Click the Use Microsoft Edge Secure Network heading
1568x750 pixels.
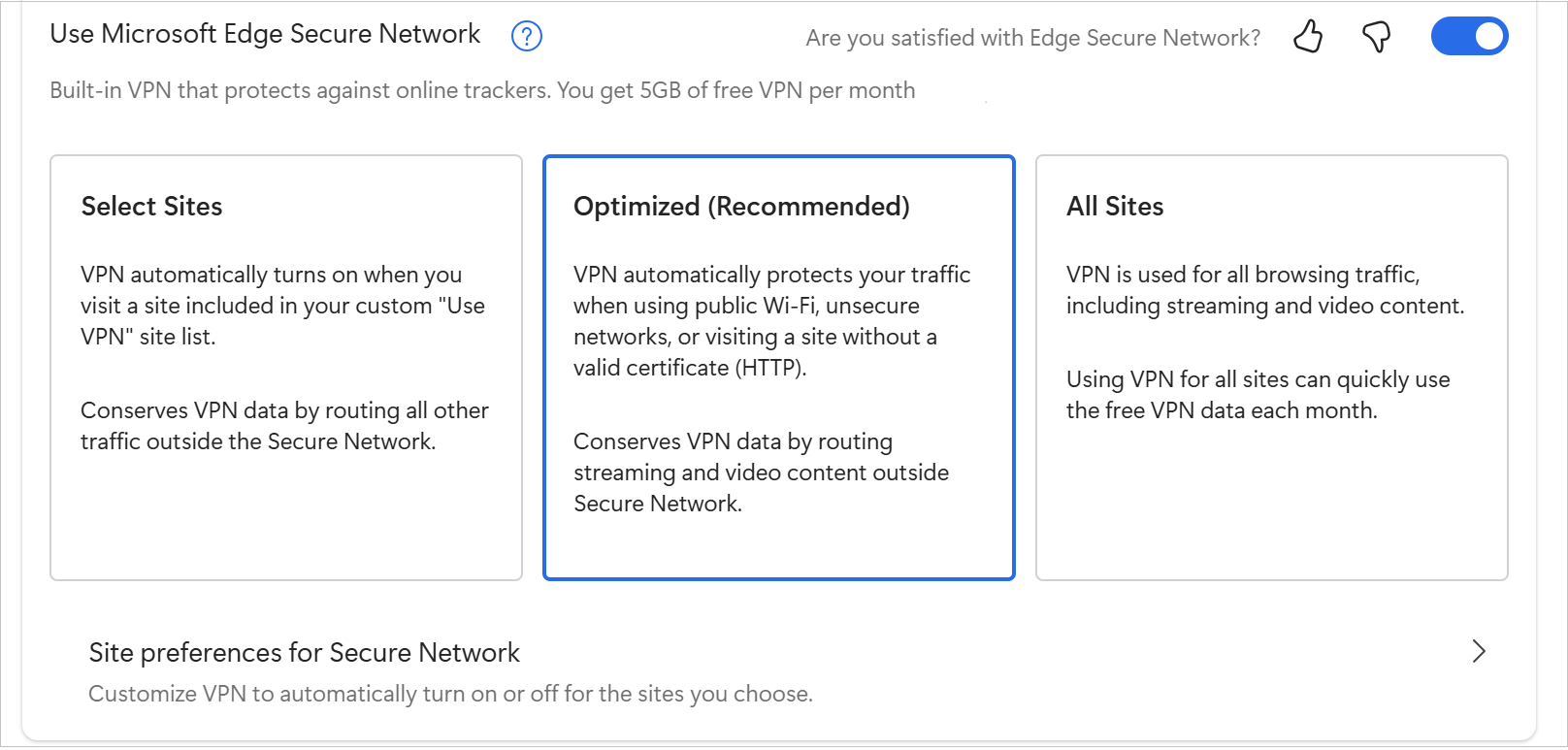point(264,34)
